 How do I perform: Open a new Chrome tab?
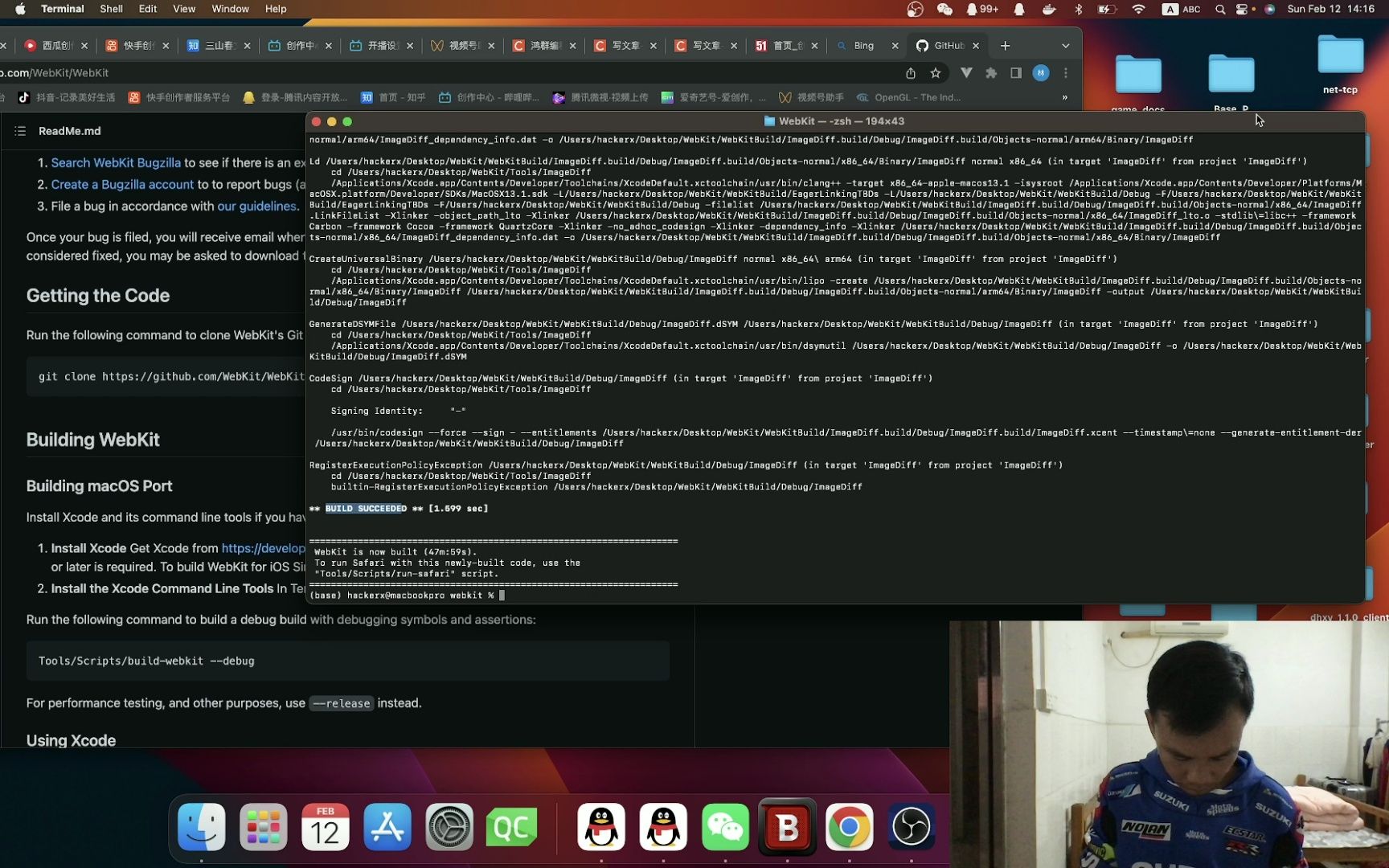(x=1005, y=46)
